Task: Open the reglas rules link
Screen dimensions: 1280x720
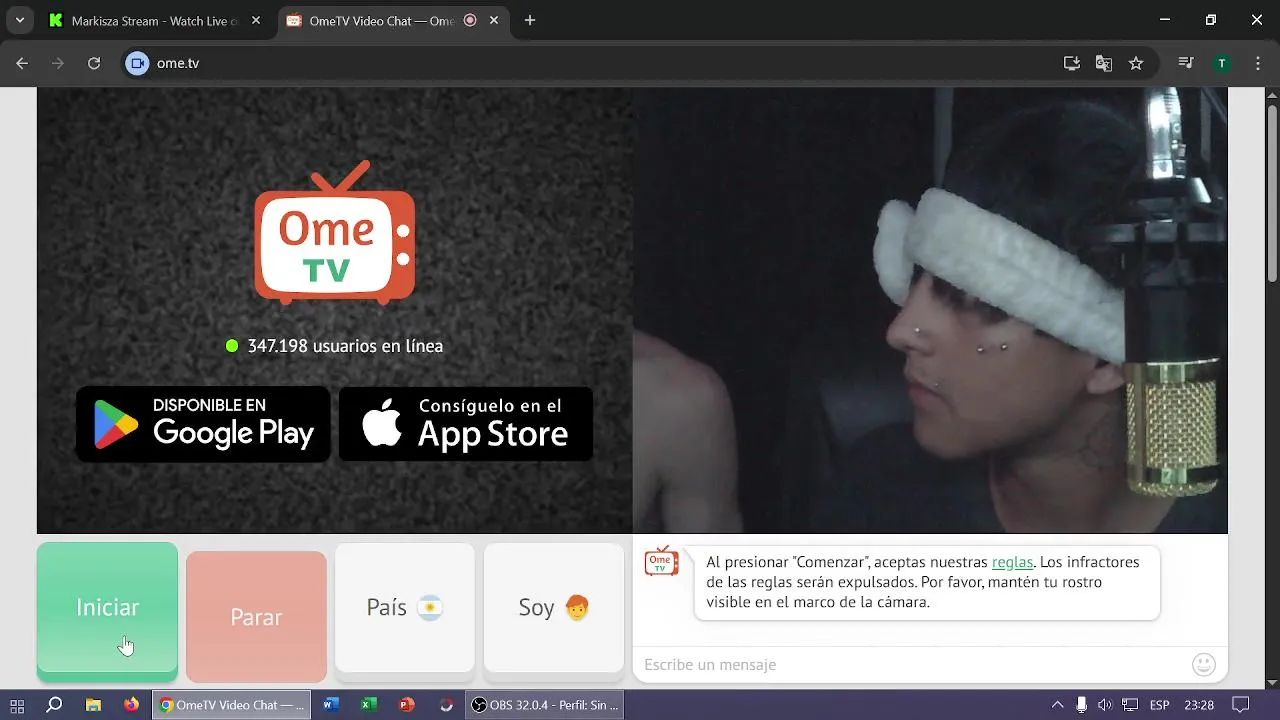Action: coord(1012,562)
